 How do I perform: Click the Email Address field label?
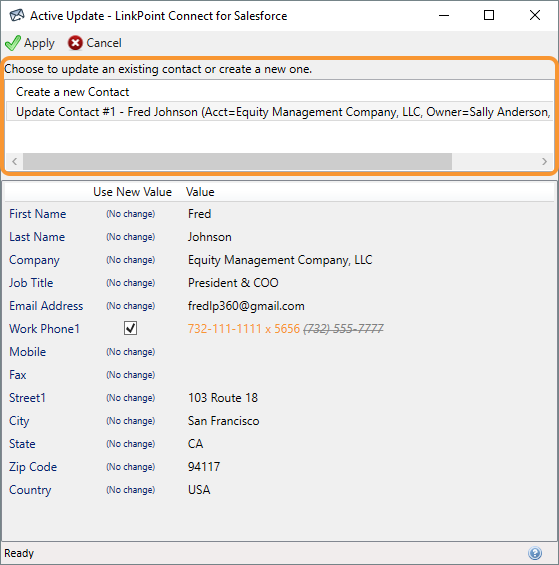46,306
